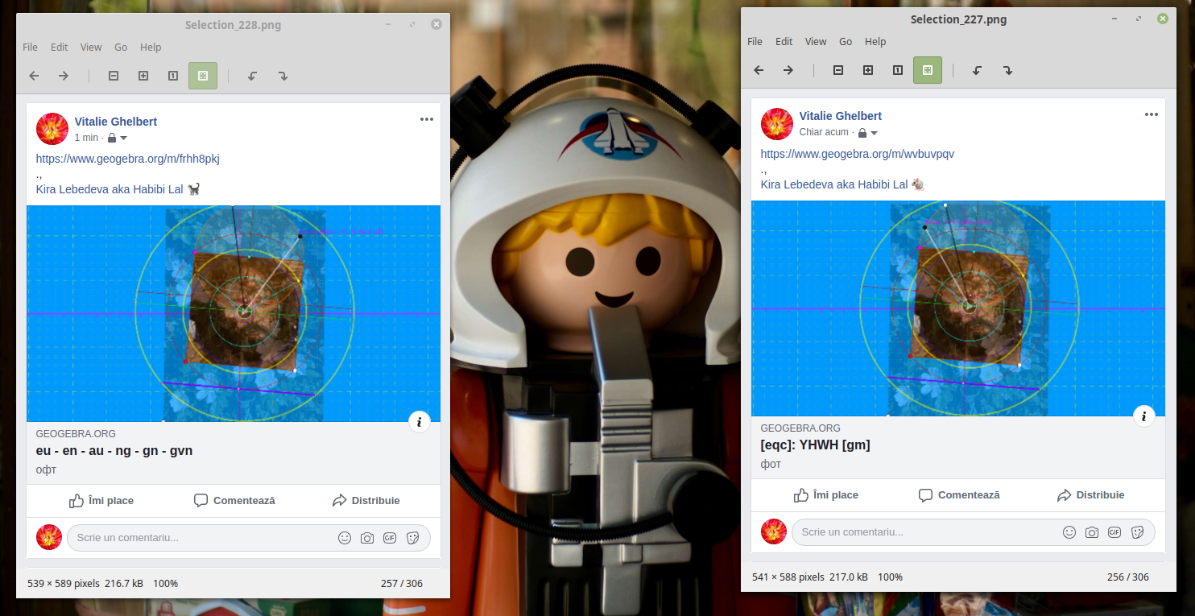The image size is (1195, 616).
Task: Zoom out in Selection_227.png window toolbar
Action: coord(838,70)
